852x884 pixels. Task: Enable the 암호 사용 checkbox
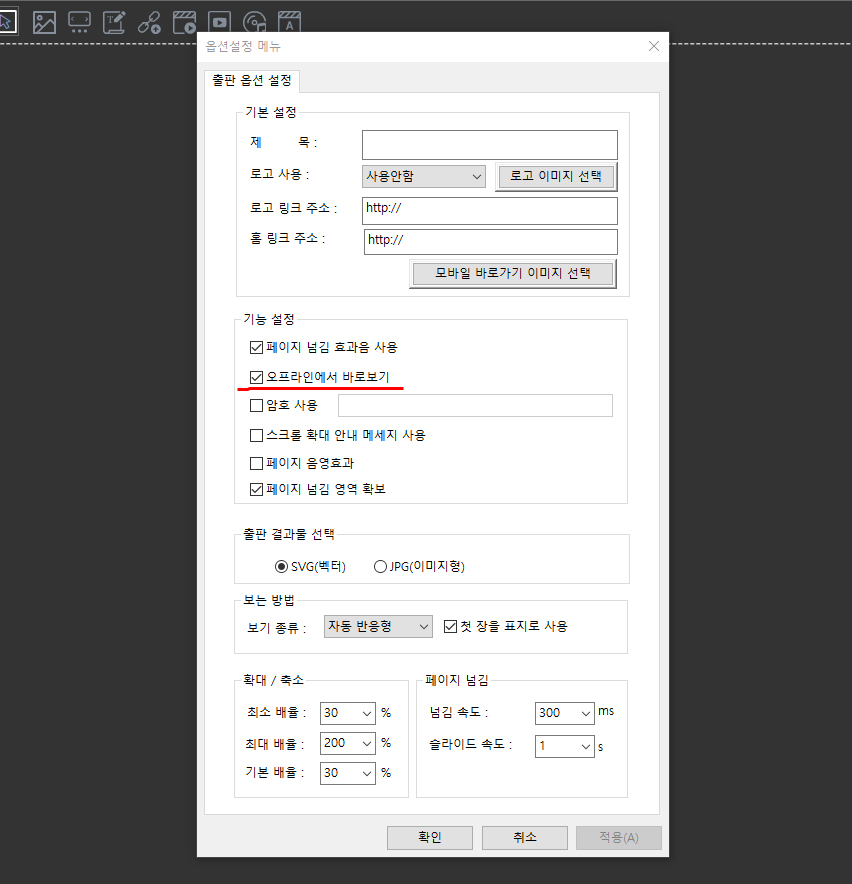pyautogui.click(x=256, y=406)
